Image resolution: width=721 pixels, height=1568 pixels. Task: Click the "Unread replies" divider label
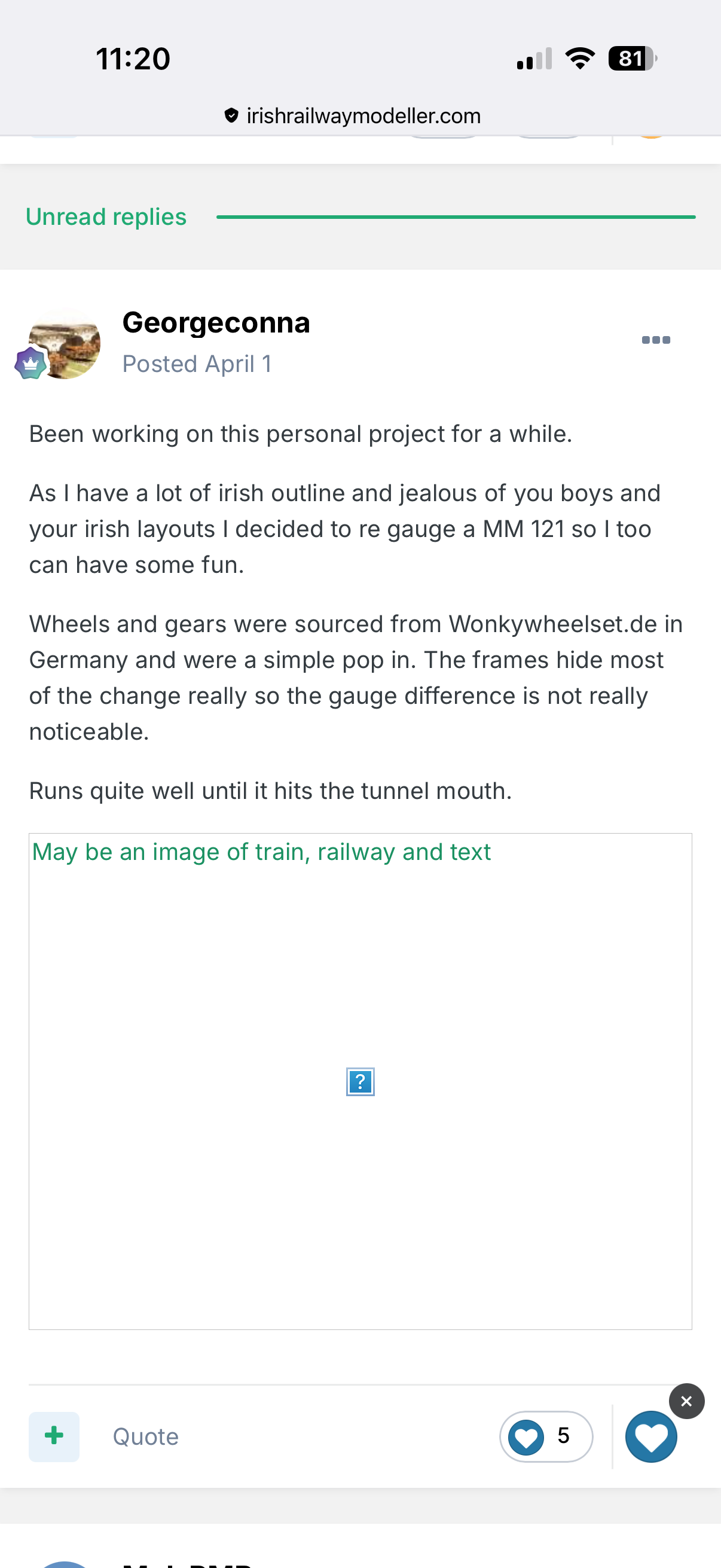coord(106,216)
